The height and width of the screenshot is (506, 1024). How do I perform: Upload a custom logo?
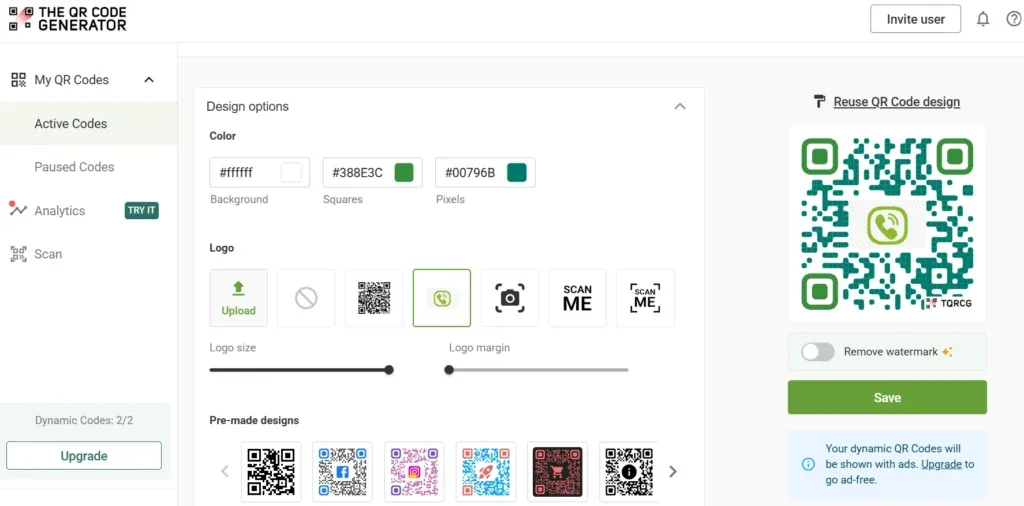238,298
